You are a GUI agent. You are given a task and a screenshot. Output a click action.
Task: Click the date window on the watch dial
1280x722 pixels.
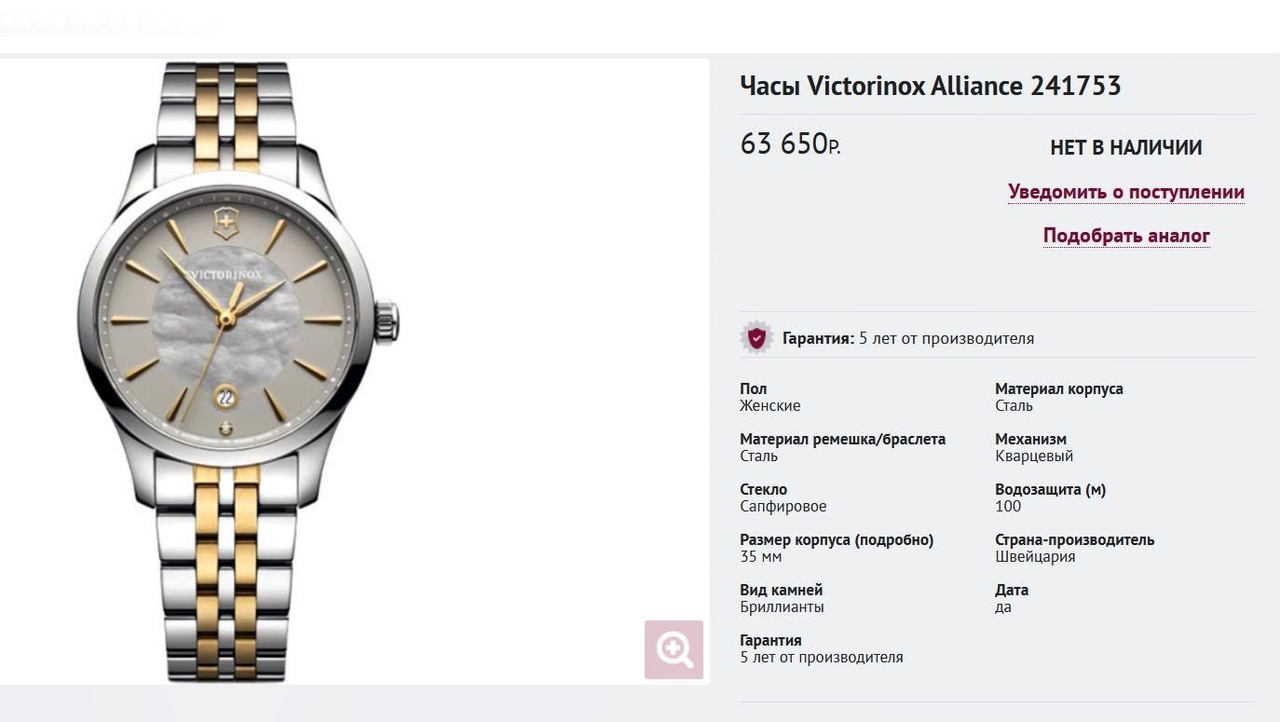click(226, 397)
